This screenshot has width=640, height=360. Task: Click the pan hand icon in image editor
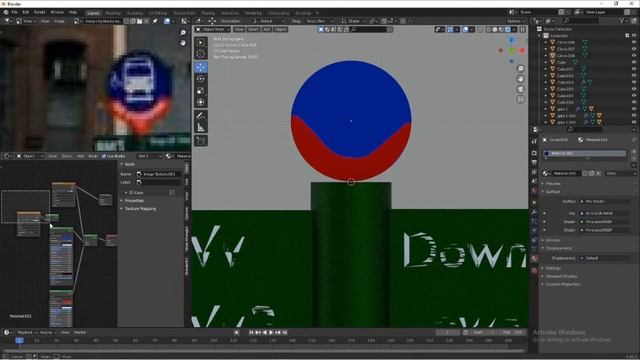point(183,42)
